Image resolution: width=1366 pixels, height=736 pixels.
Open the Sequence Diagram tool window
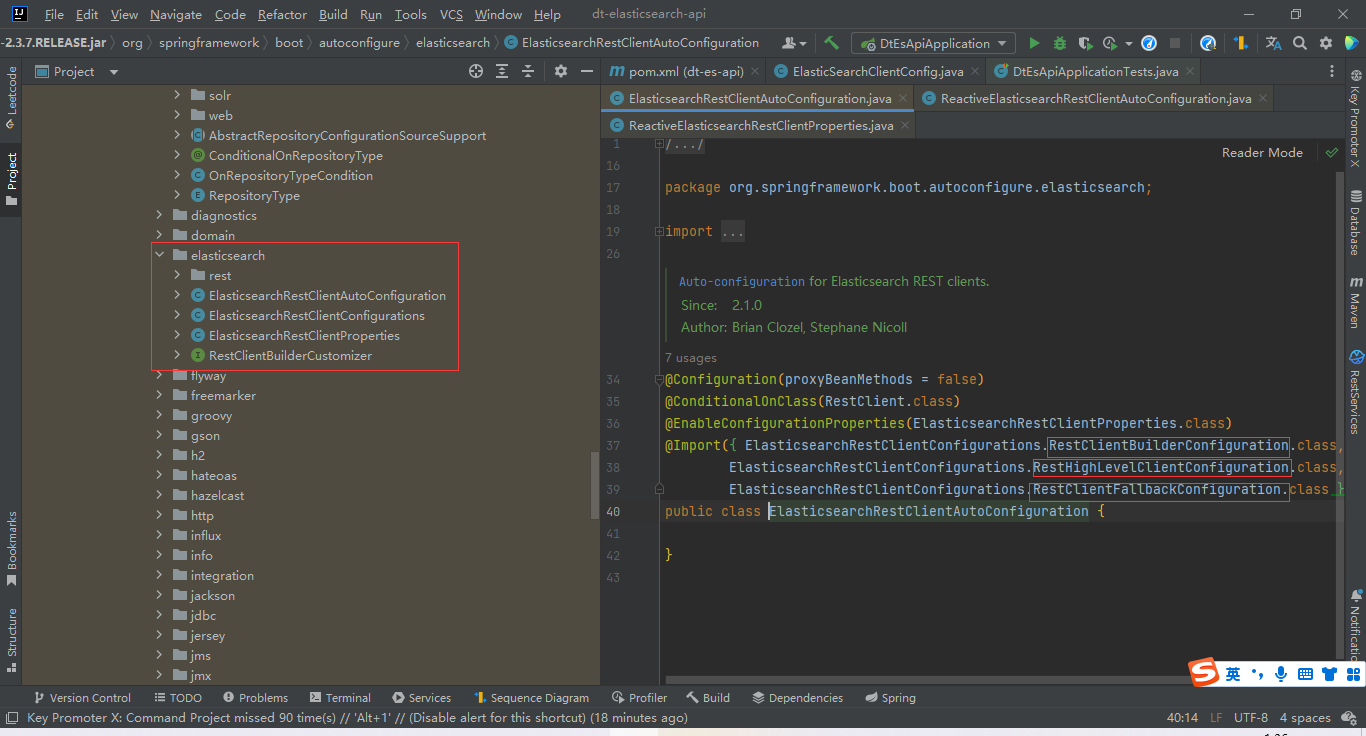tap(531, 697)
